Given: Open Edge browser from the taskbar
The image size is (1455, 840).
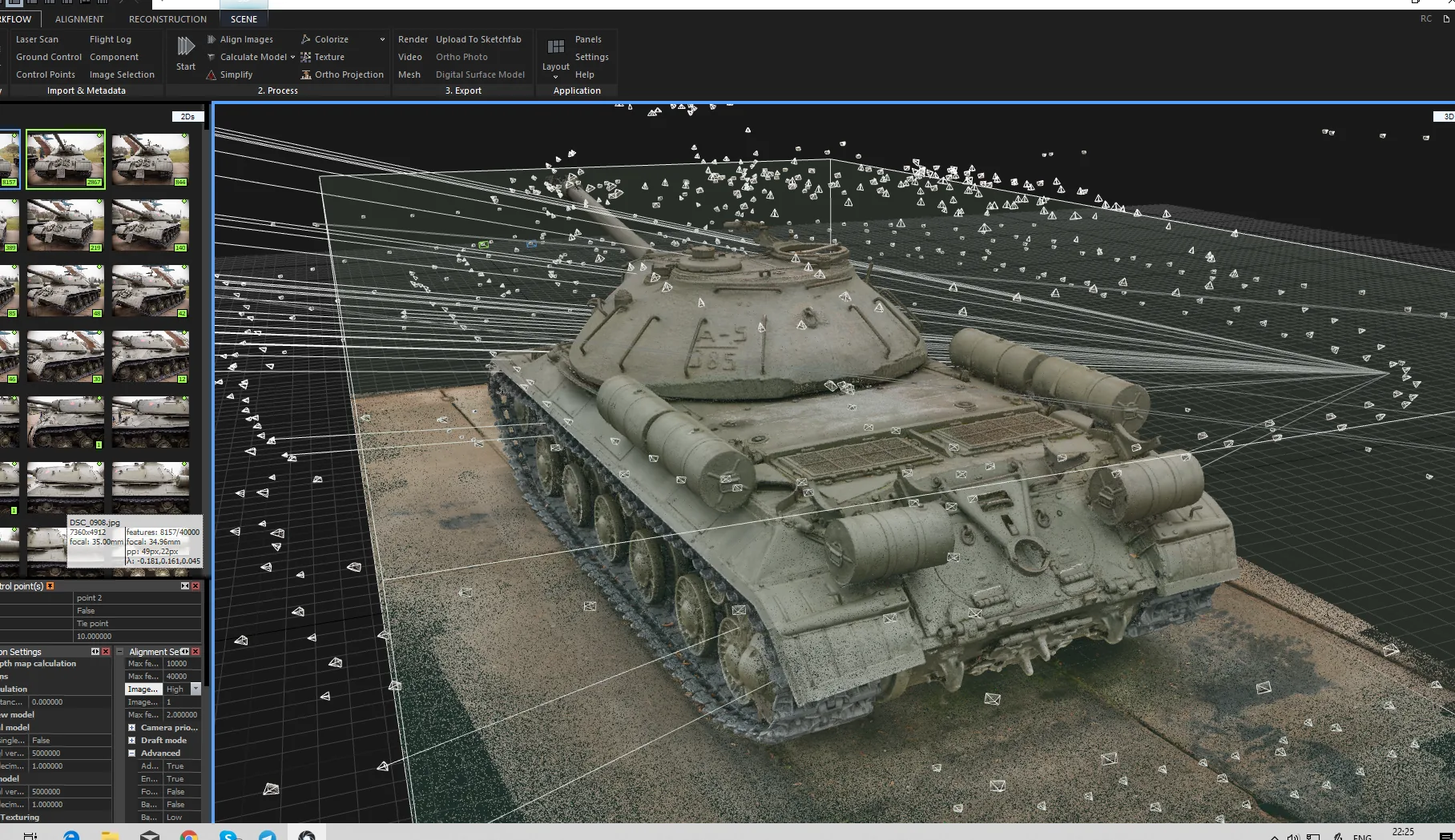Looking at the screenshot, I should (71, 835).
